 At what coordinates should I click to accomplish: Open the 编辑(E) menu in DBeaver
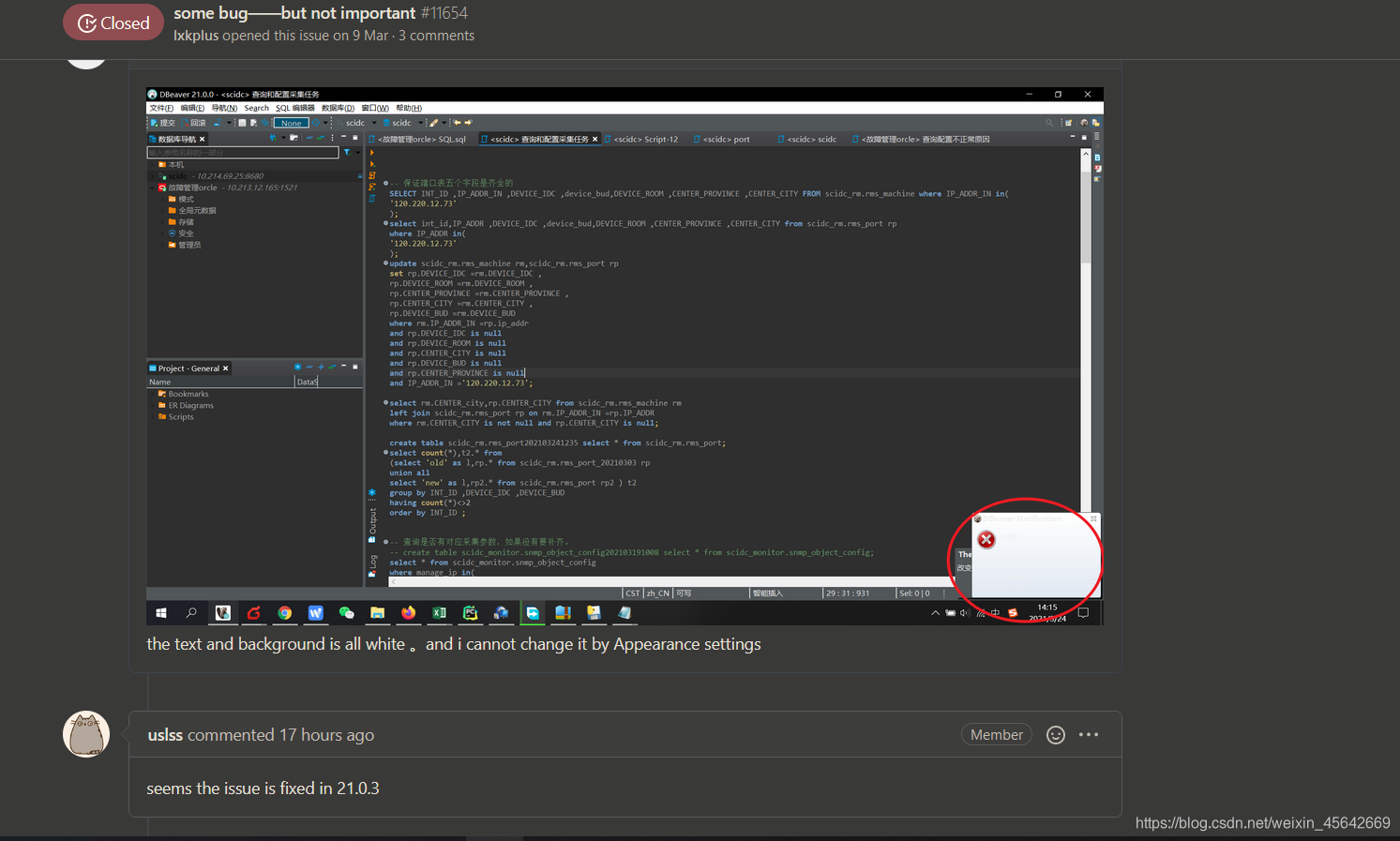(192, 108)
